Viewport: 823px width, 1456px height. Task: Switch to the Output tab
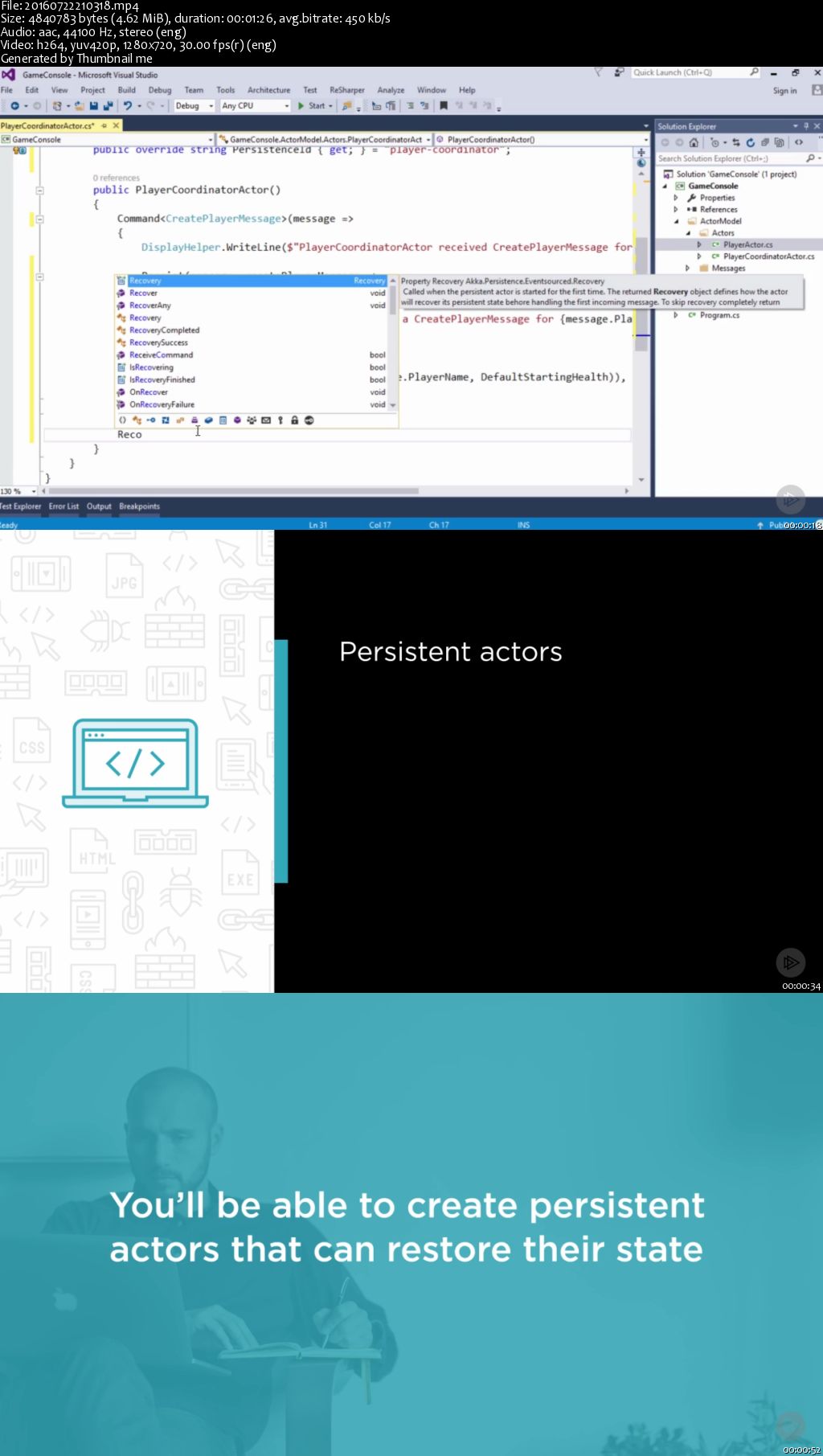[x=99, y=507]
